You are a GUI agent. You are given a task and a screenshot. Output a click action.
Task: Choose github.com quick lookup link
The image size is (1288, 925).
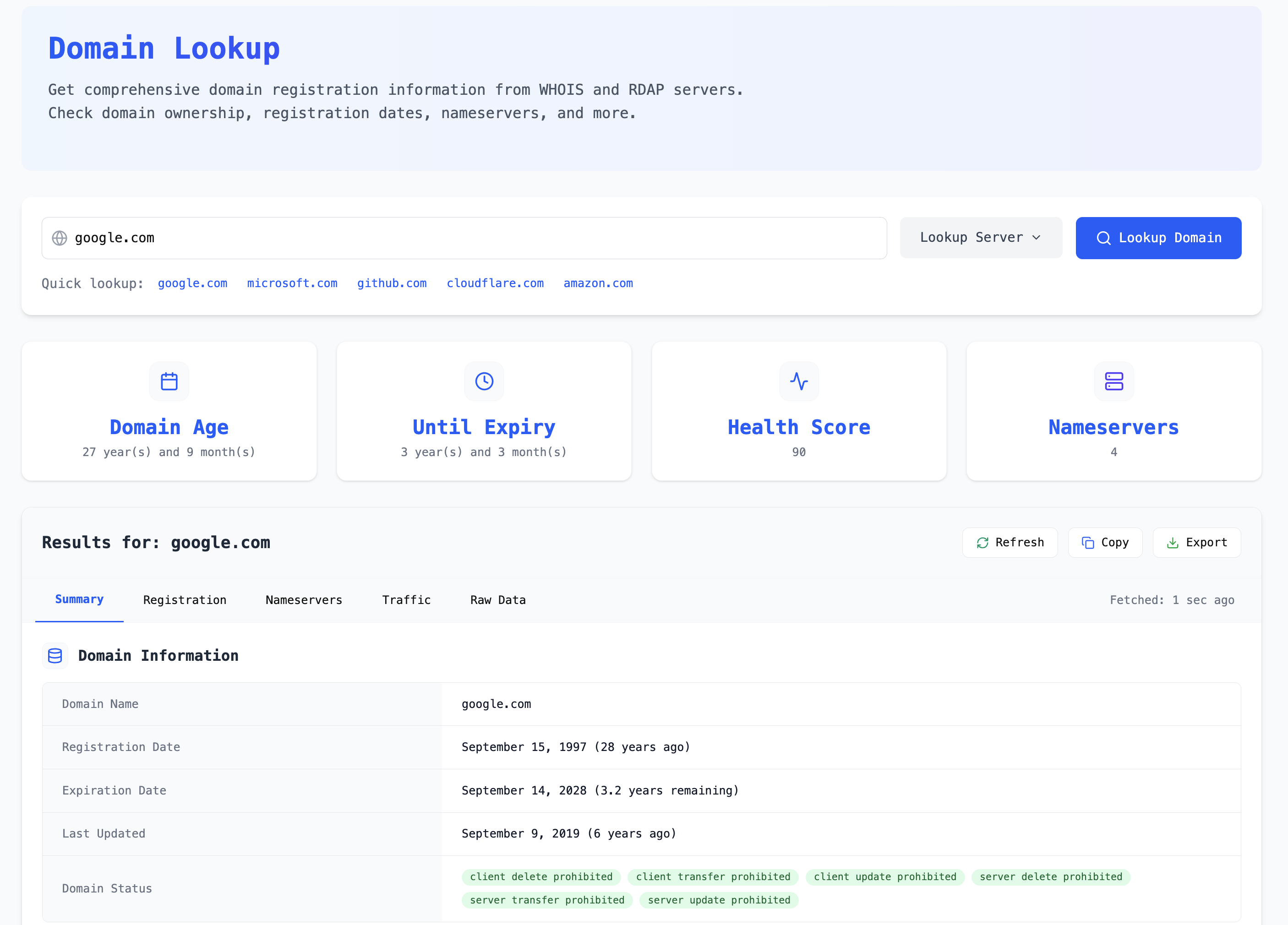pyautogui.click(x=391, y=283)
